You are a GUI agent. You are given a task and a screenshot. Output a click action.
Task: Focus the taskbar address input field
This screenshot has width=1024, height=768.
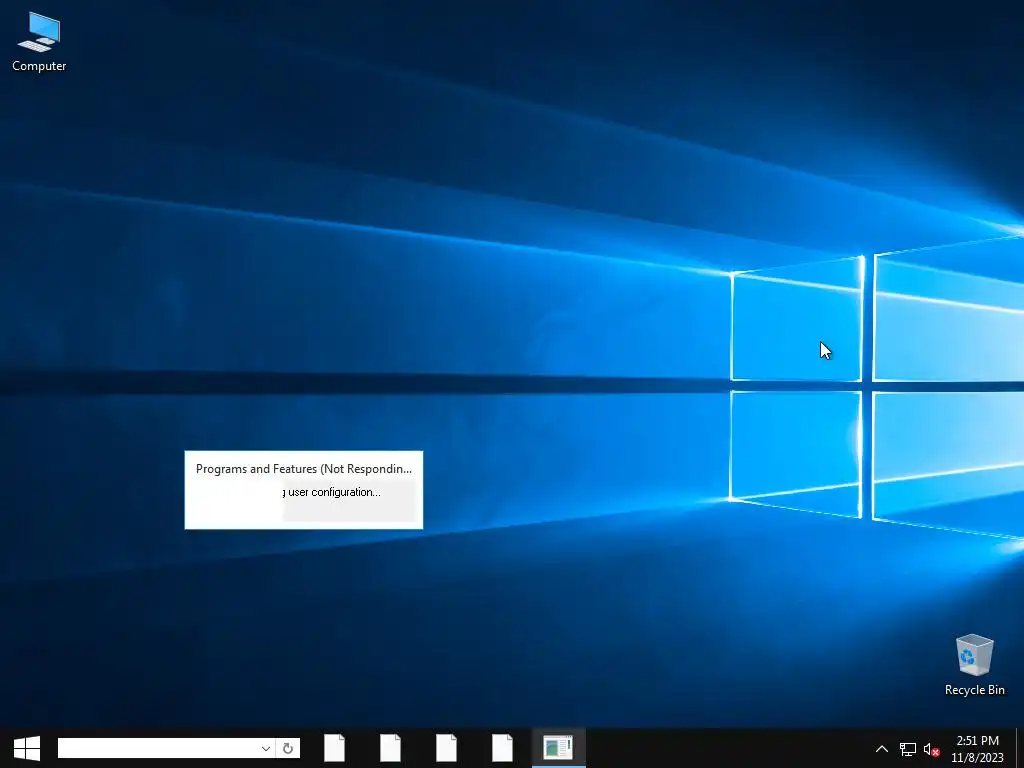click(158, 748)
